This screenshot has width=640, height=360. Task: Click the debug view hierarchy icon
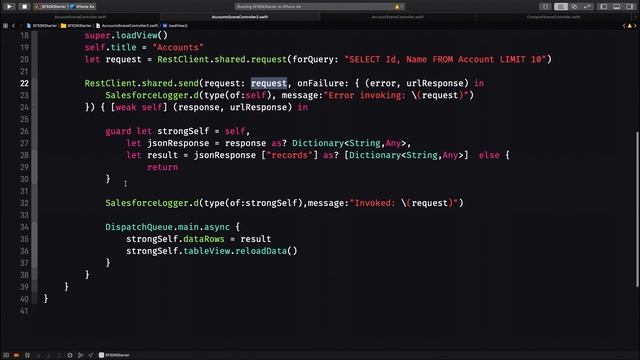[70, 355]
